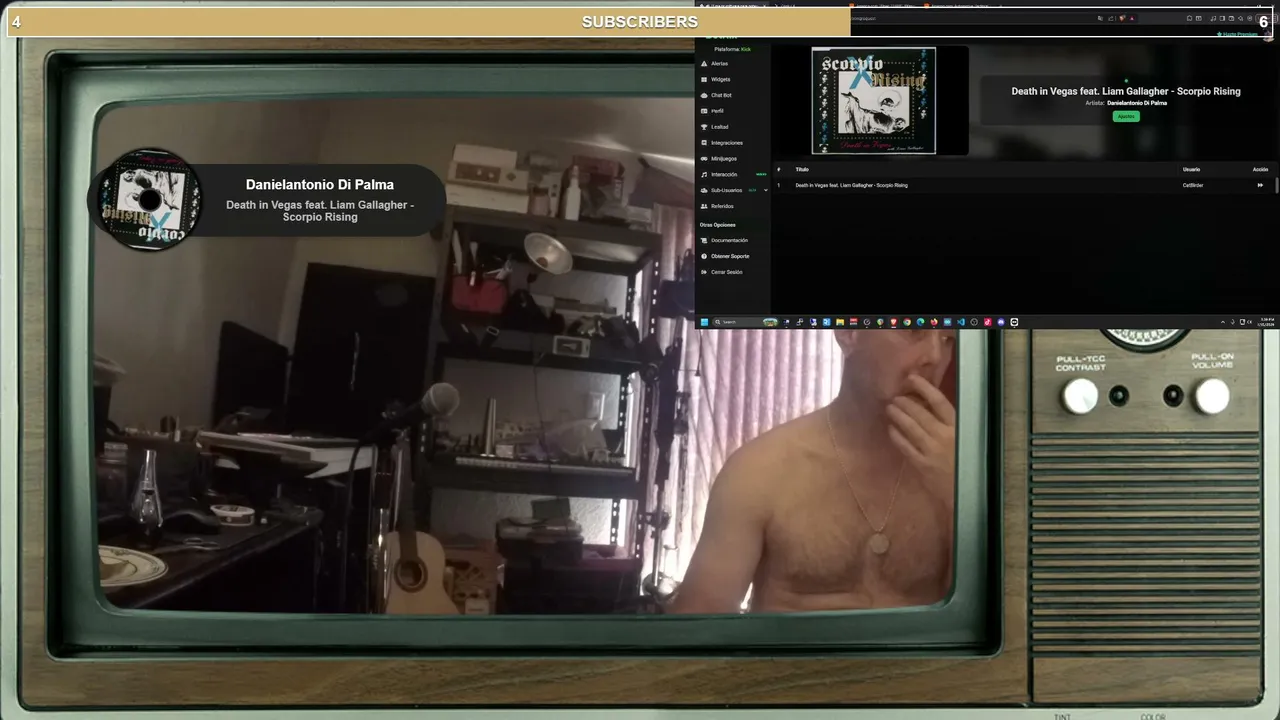Click the Usuario column header
Image resolution: width=1280 pixels, height=720 pixels.
coord(1191,169)
